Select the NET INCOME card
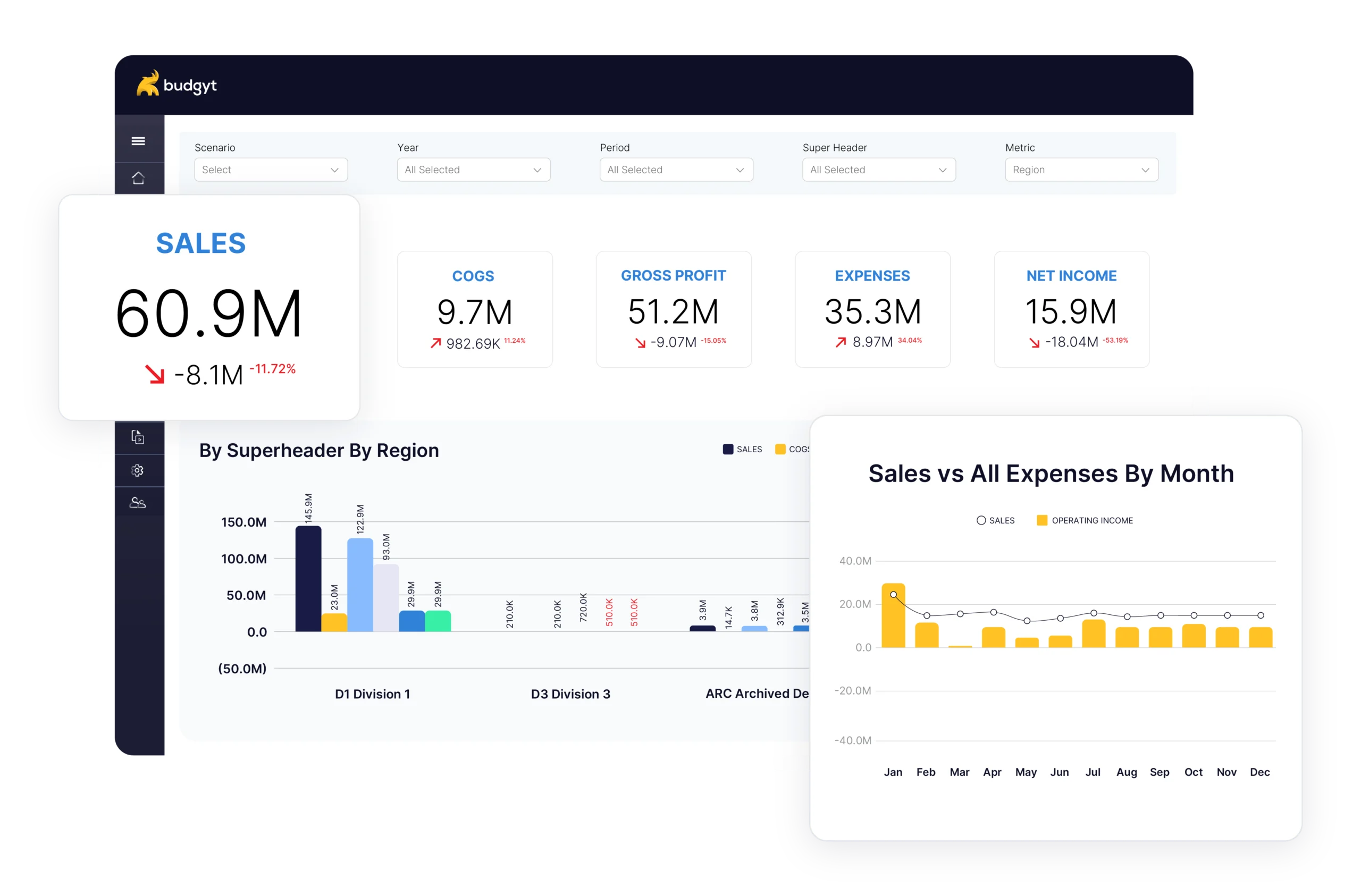1361x896 pixels. pos(1071,309)
